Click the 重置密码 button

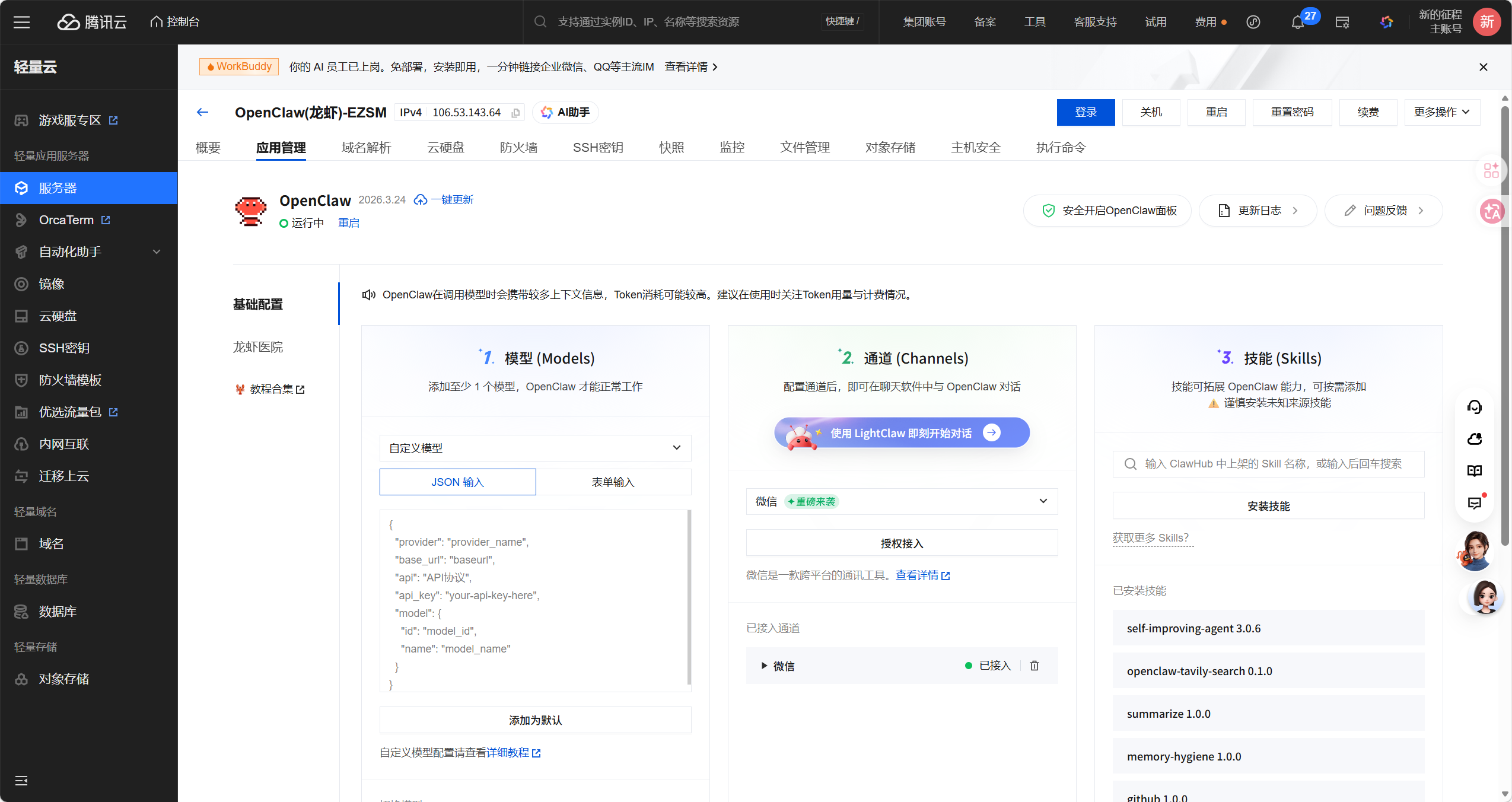1292,112
